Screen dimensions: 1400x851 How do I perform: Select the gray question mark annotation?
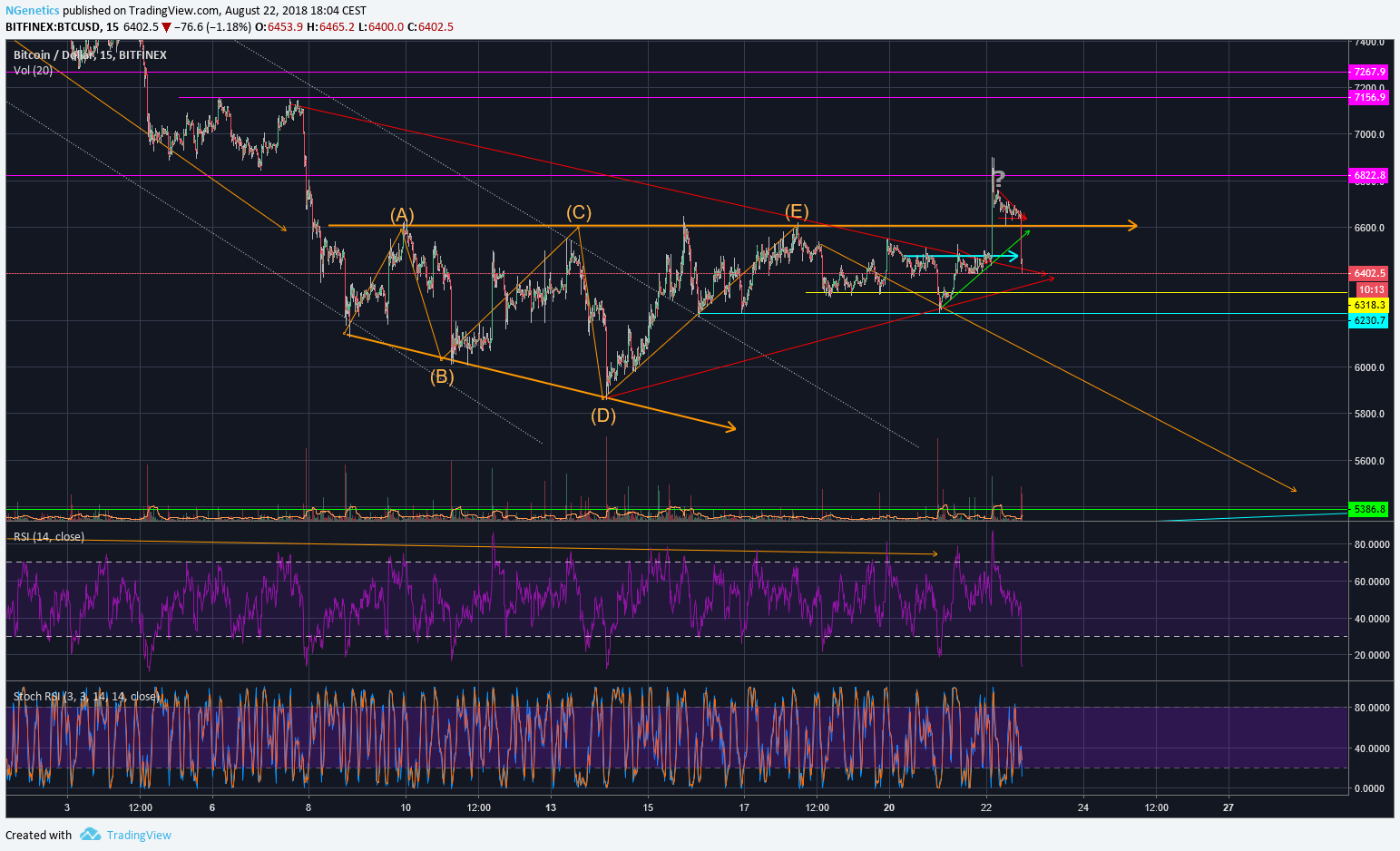[998, 179]
